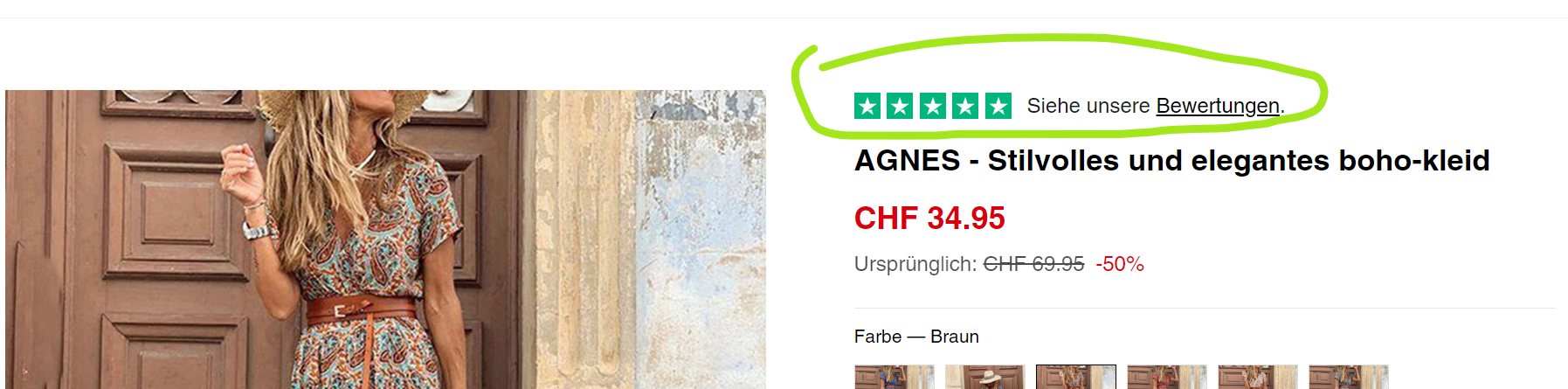Select the first color variant thumbnail

coord(895,377)
